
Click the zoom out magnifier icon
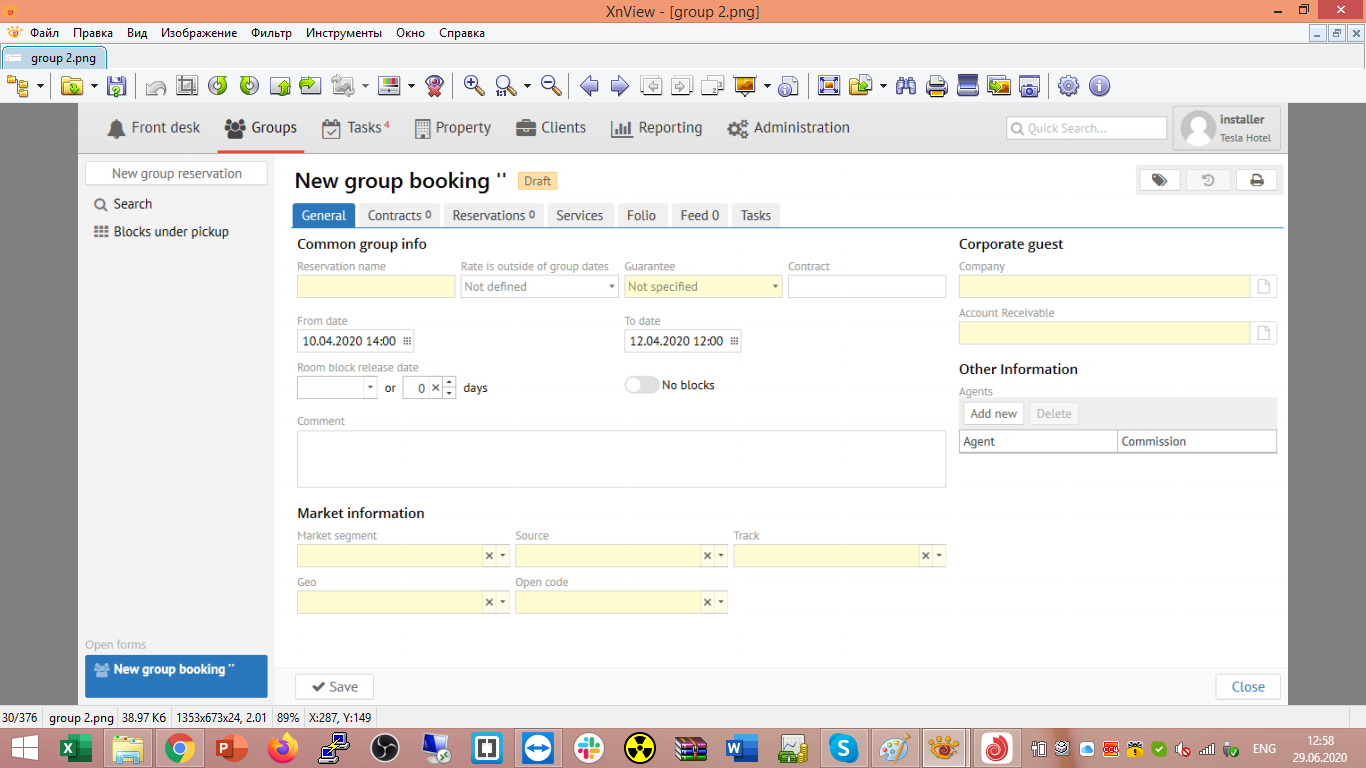[x=550, y=86]
